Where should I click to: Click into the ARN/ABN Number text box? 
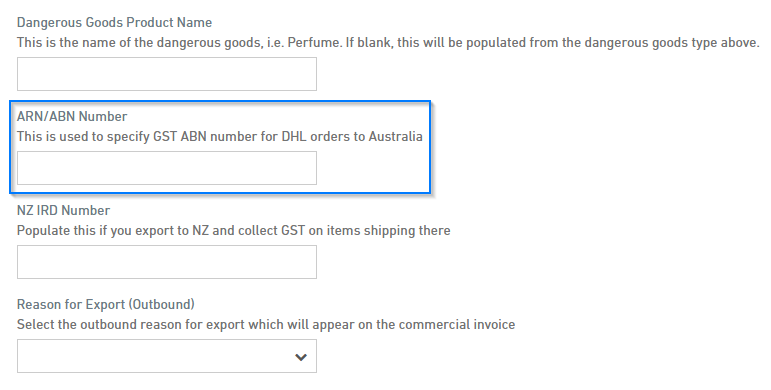tap(167, 168)
